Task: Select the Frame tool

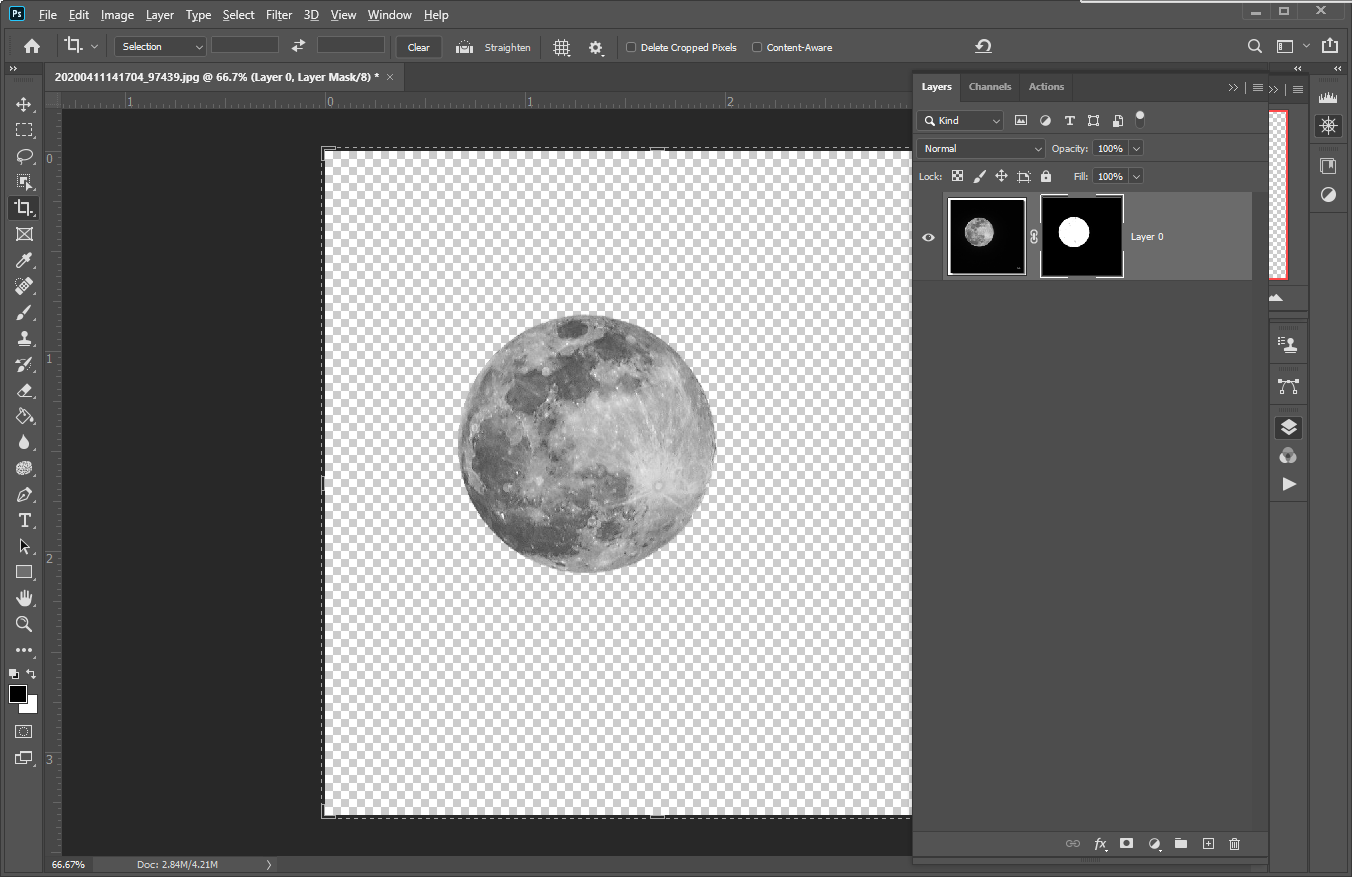Action: (24, 234)
